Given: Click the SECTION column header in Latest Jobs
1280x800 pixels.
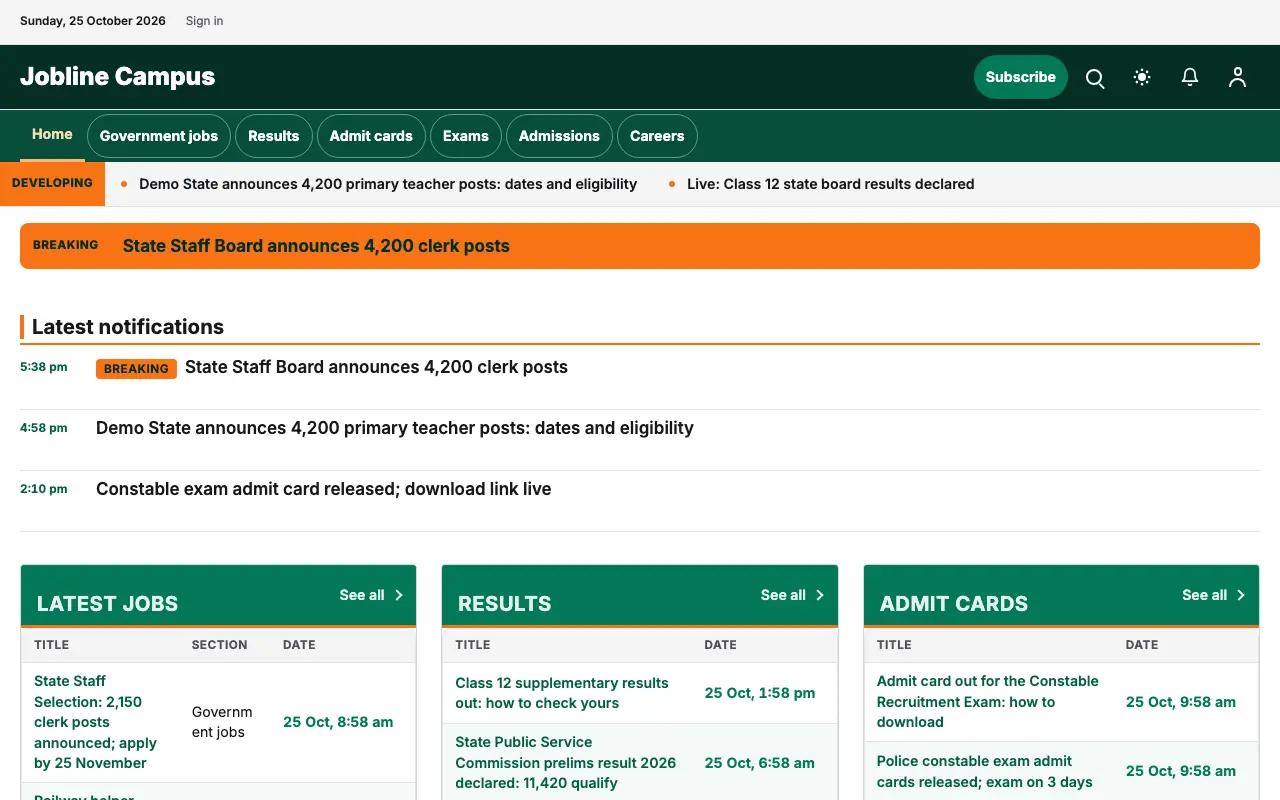Looking at the screenshot, I should coord(220,645).
